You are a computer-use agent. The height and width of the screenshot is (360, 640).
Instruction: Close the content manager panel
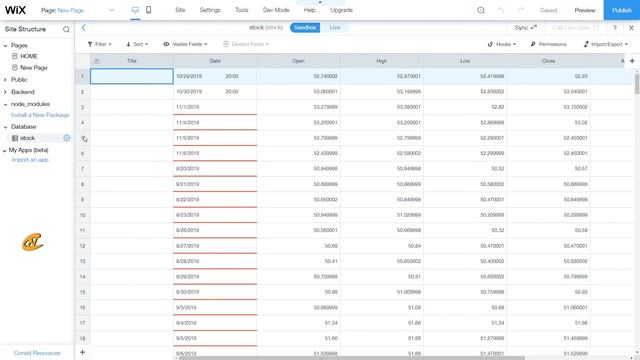click(x=631, y=28)
